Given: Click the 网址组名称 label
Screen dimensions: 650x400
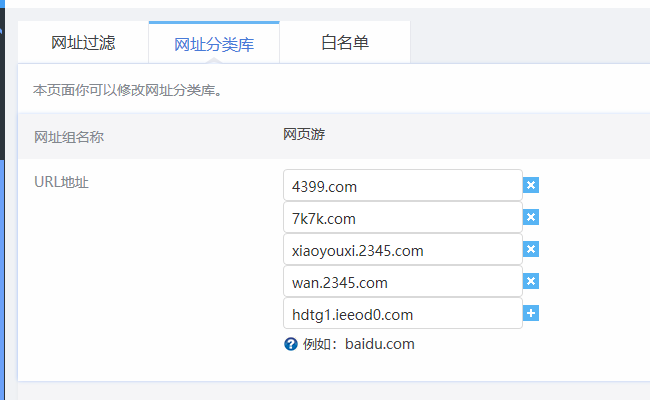Looking at the screenshot, I should tap(69, 137).
